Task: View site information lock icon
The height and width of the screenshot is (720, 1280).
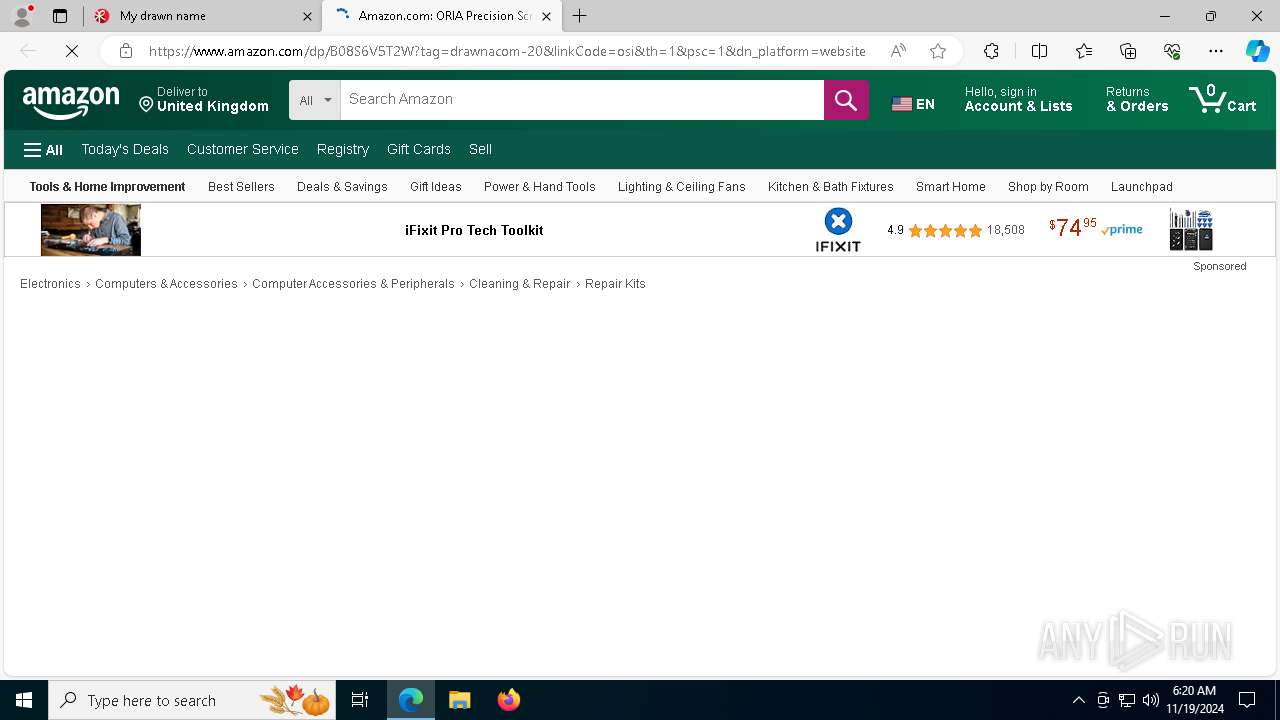Action: tap(125, 51)
